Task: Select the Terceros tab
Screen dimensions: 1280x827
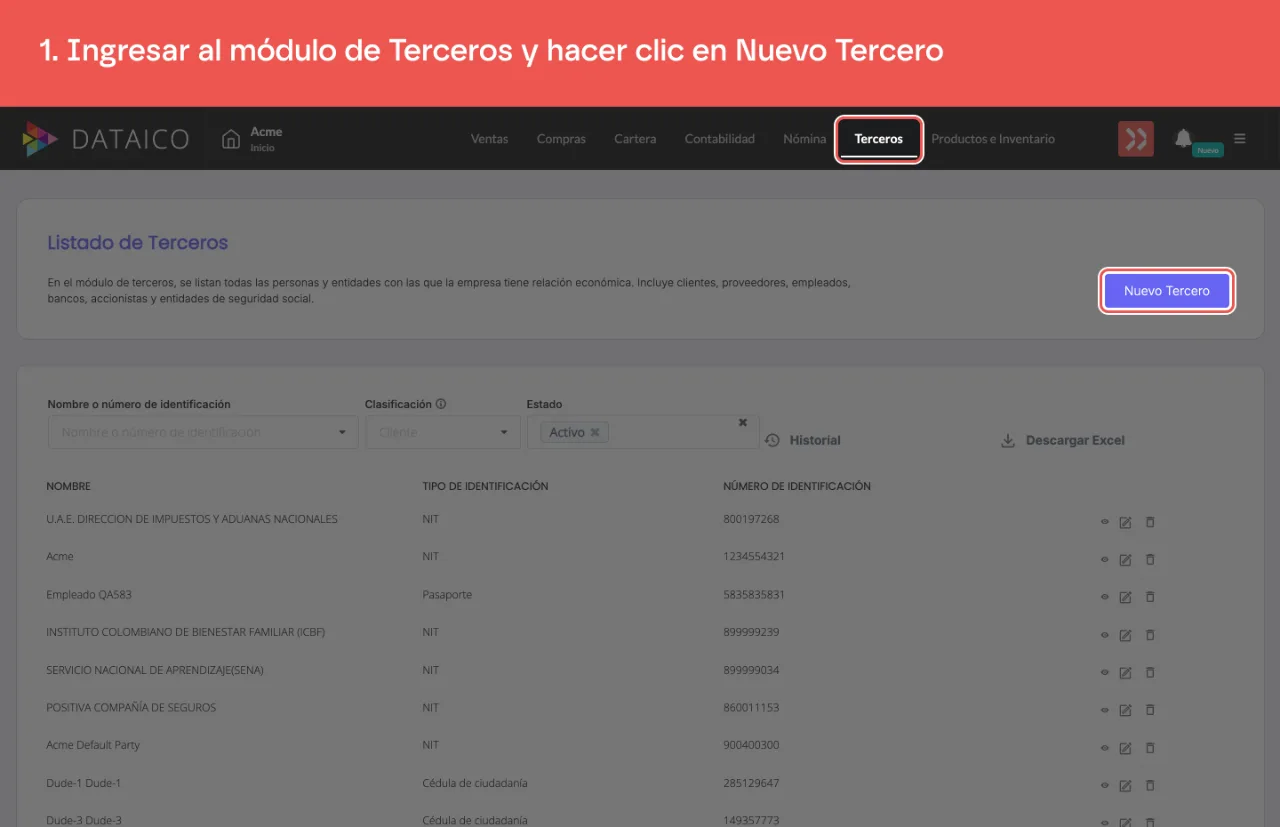Action: 879,139
